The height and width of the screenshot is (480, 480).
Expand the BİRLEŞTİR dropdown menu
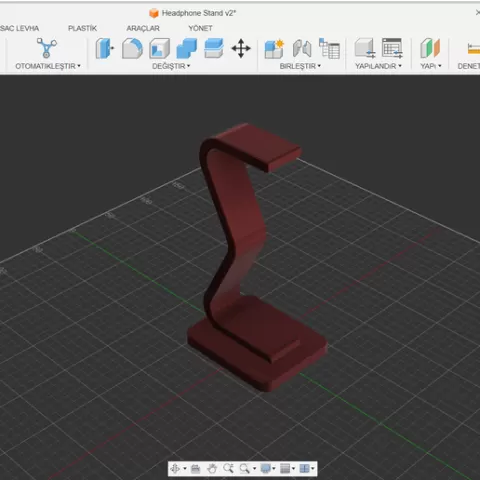click(x=300, y=66)
